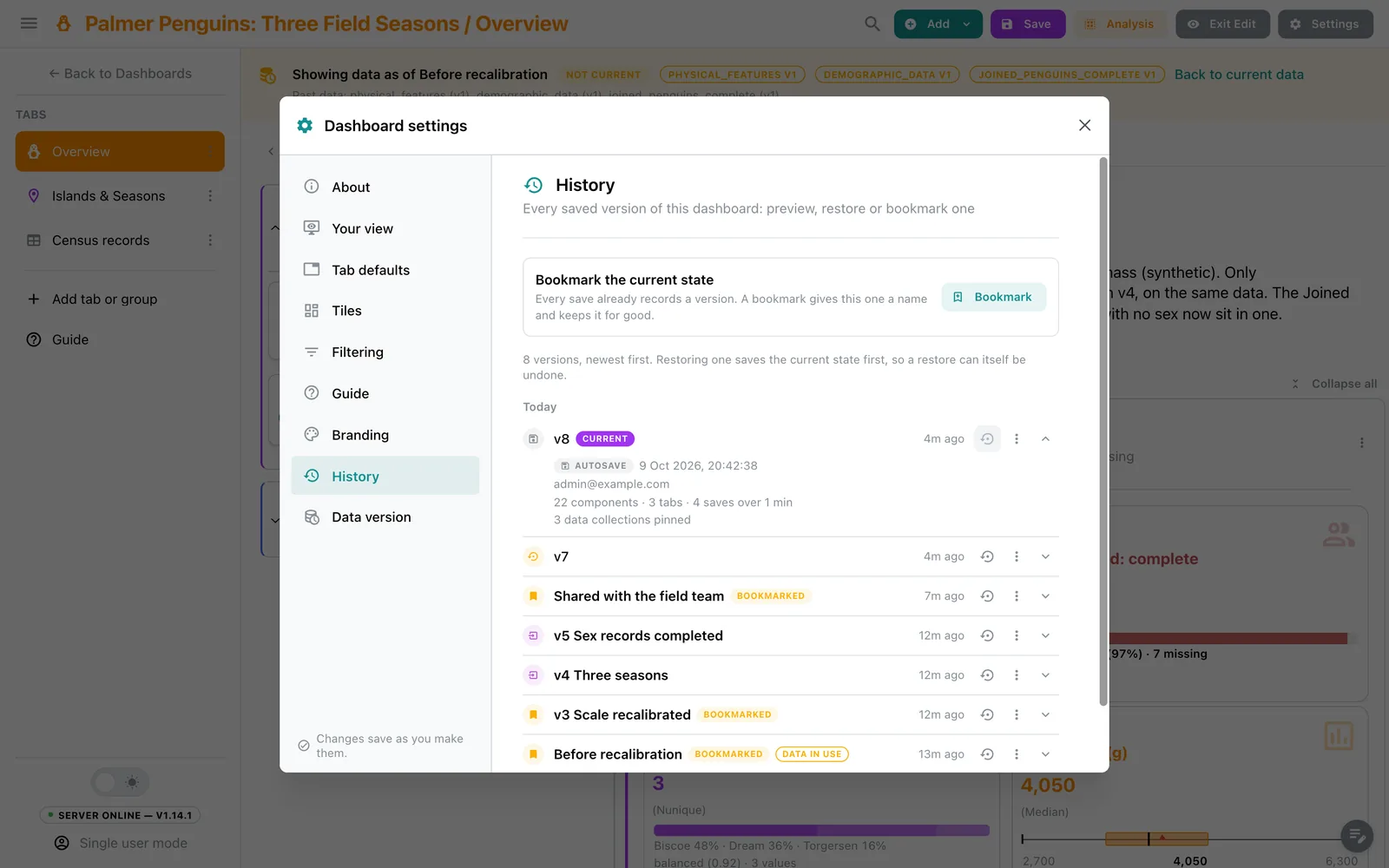The width and height of the screenshot is (1389, 868).
Task: Restore version v7 using its restore icon
Action: tap(987, 556)
